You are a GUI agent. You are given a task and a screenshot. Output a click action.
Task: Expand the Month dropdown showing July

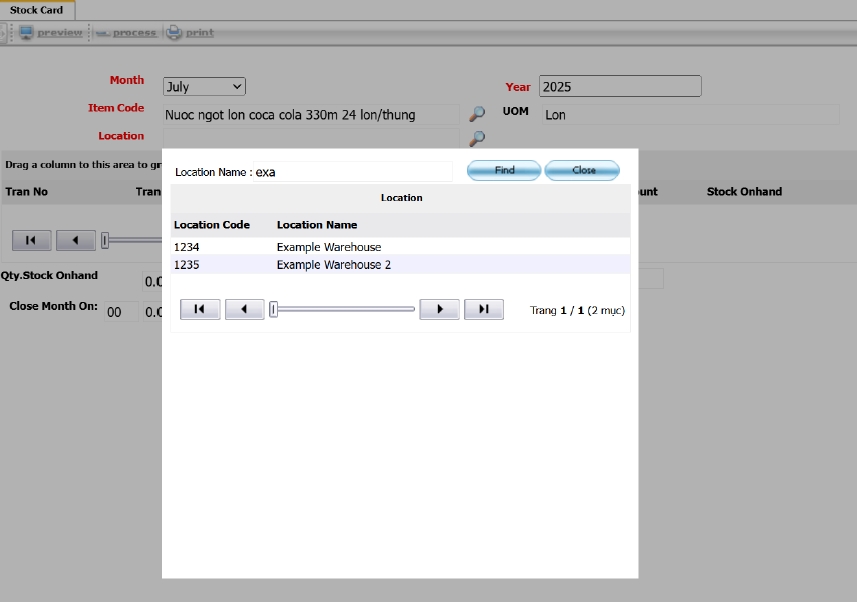point(204,87)
